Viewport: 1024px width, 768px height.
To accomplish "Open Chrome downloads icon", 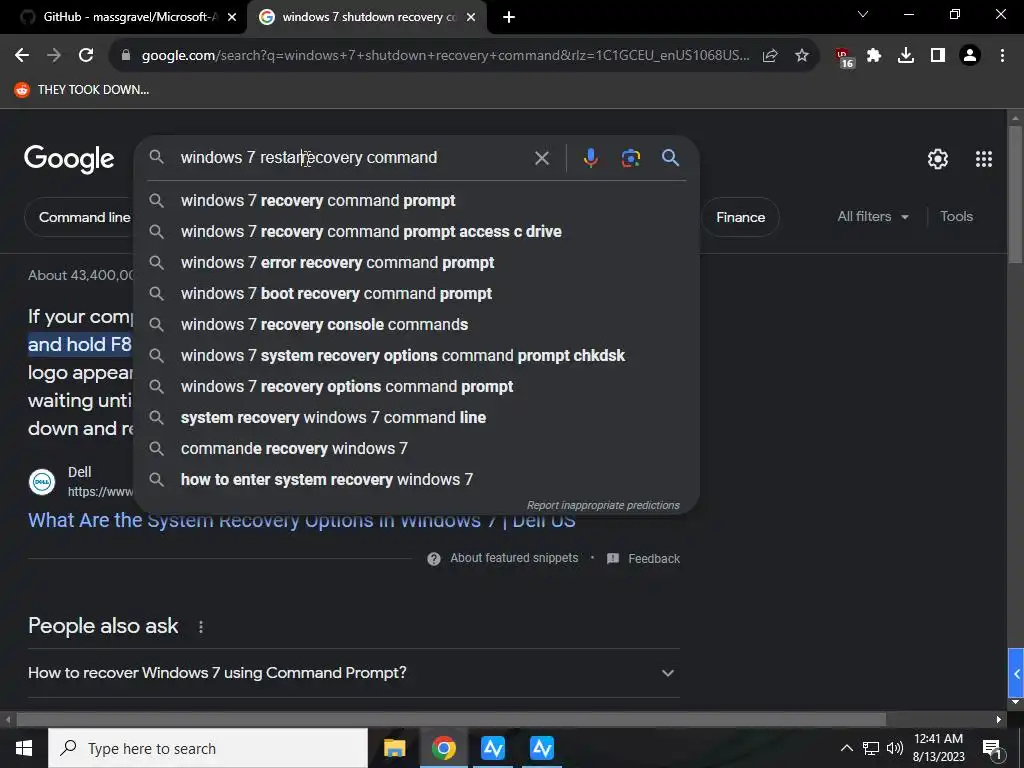I will click(906, 56).
